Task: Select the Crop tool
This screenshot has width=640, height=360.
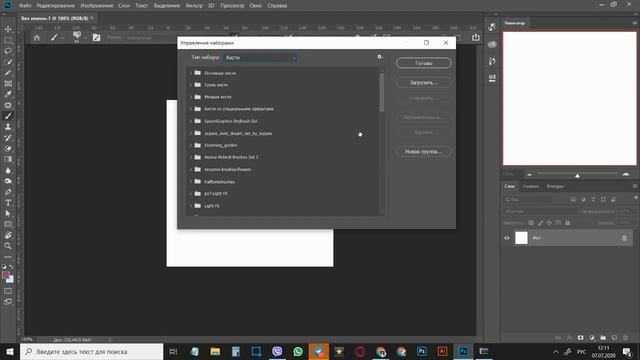Action: [x=8, y=73]
